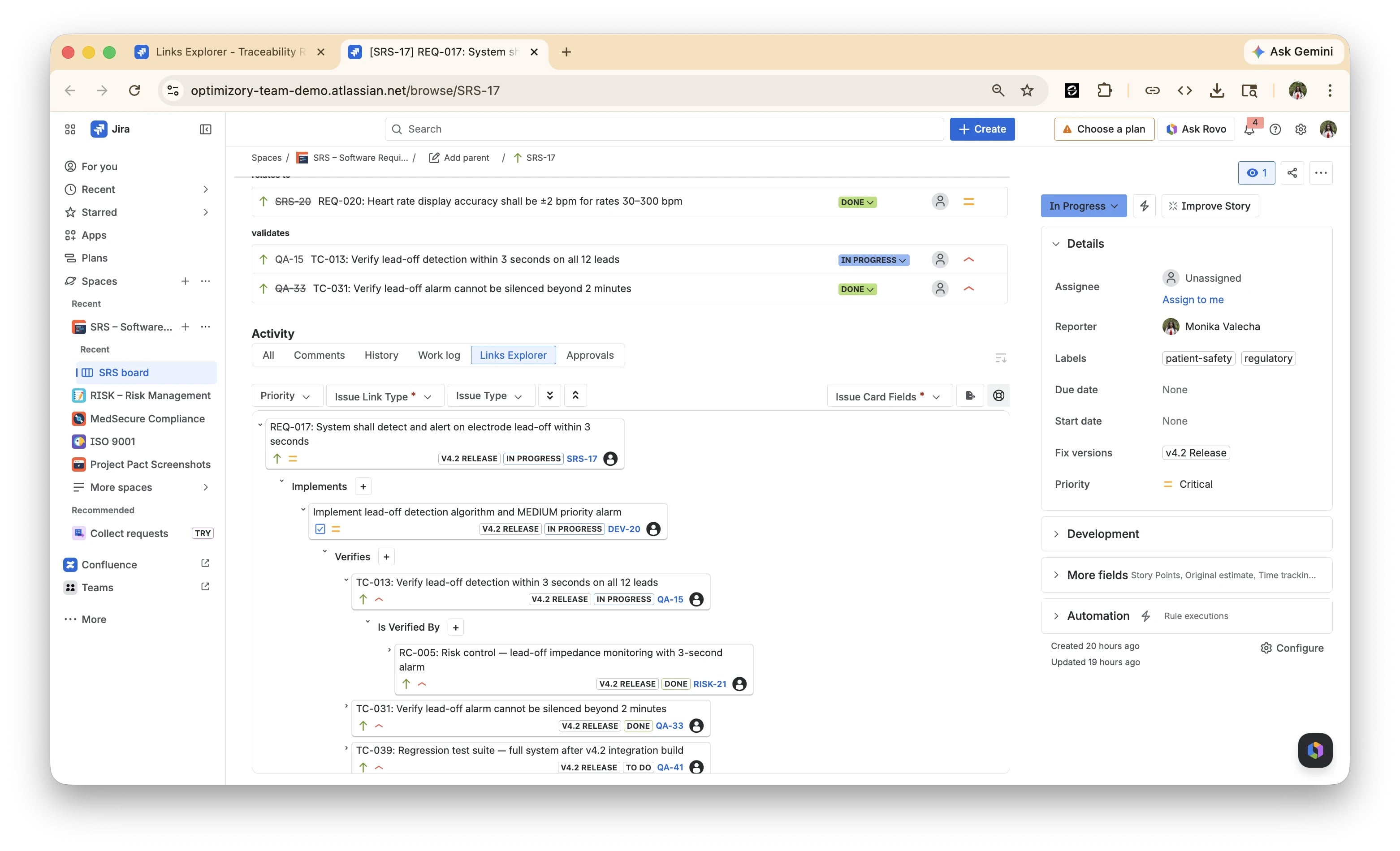The image size is (1400, 851).
Task: Open the issue actions three-dot menu
Action: coord(1321,173)
